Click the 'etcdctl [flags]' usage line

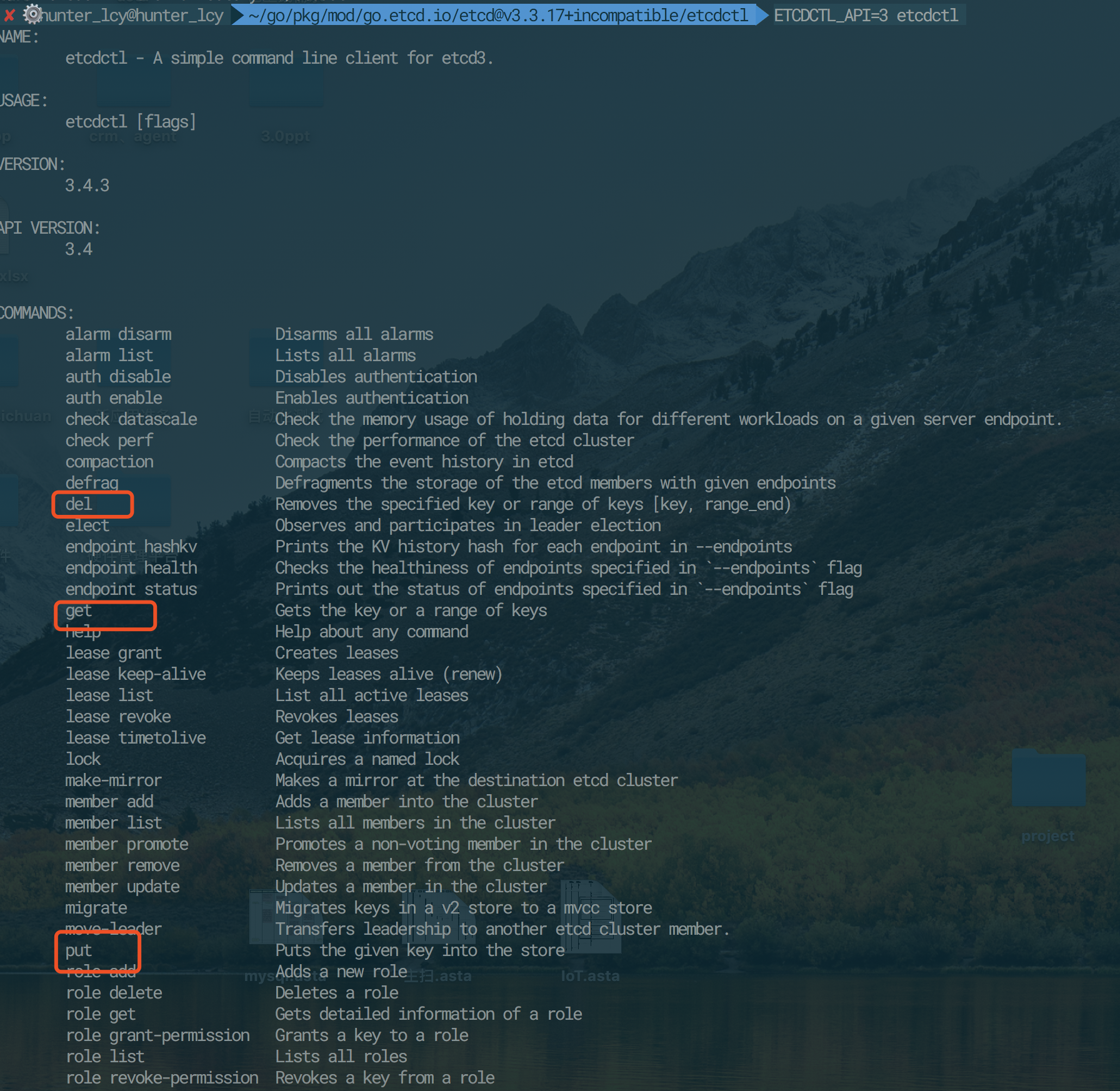tap(131, 121)
